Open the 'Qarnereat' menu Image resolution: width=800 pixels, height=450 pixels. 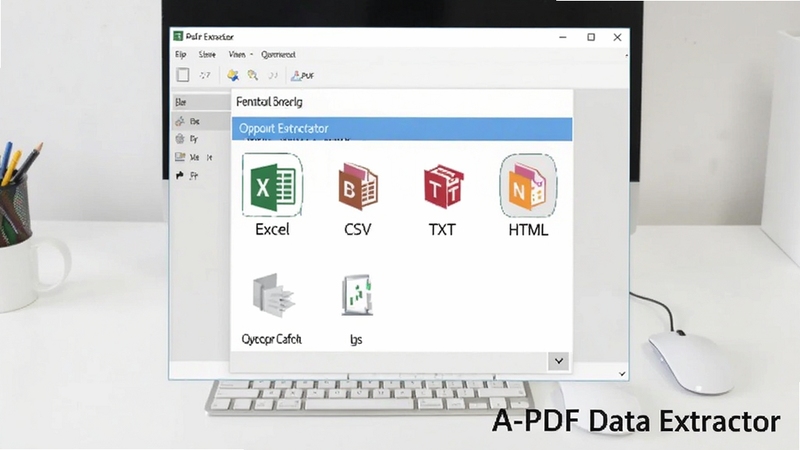click(x=278, y=54)
